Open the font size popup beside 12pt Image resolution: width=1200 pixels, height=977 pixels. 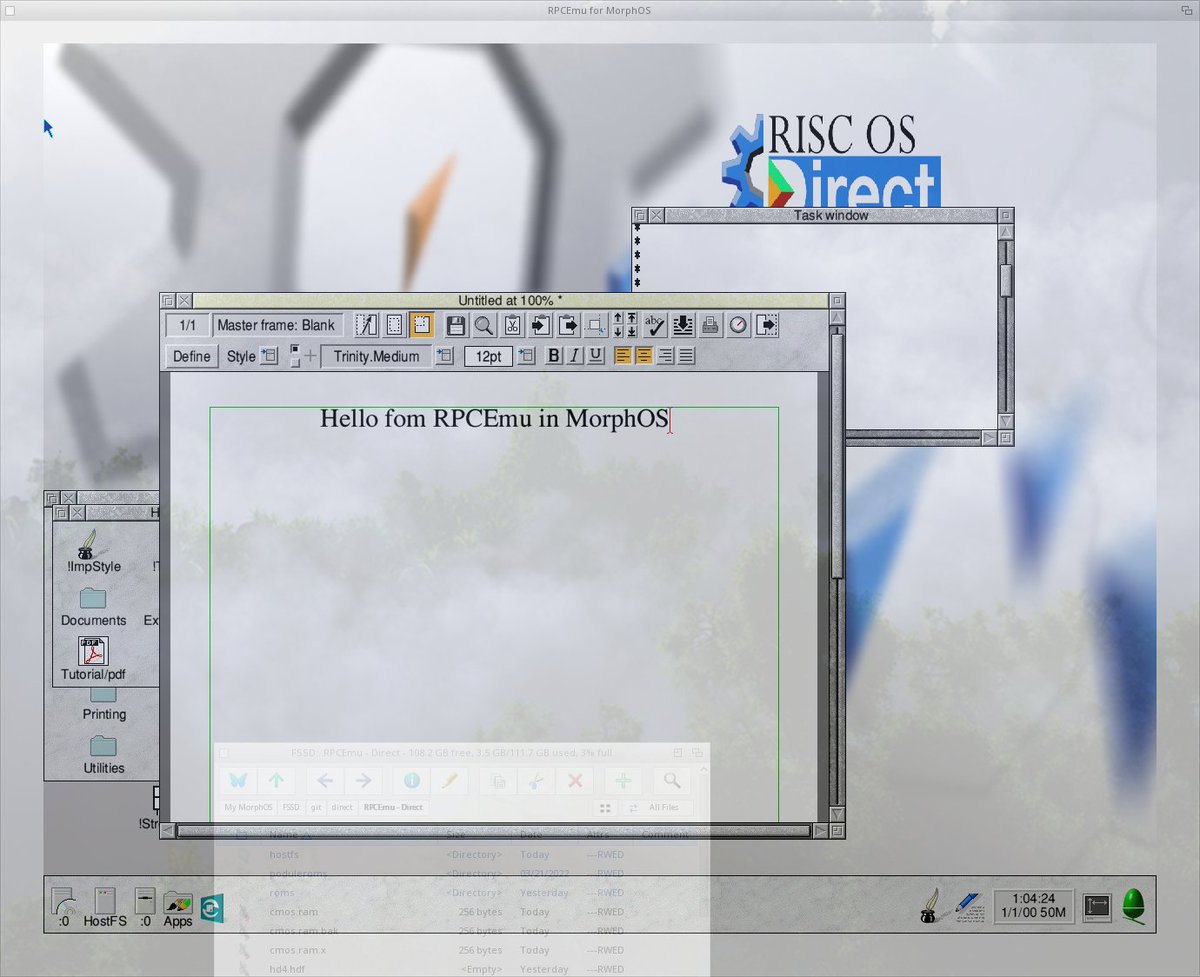pos(526,355)
